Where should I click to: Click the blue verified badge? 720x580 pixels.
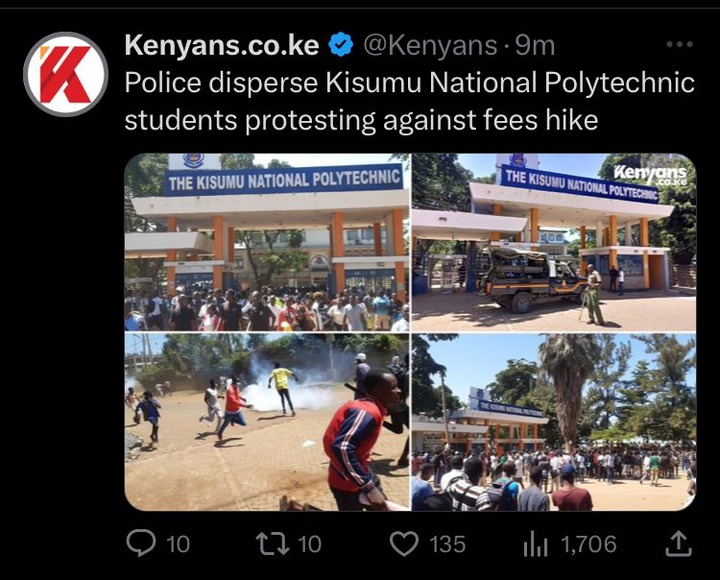click(341, 45)
